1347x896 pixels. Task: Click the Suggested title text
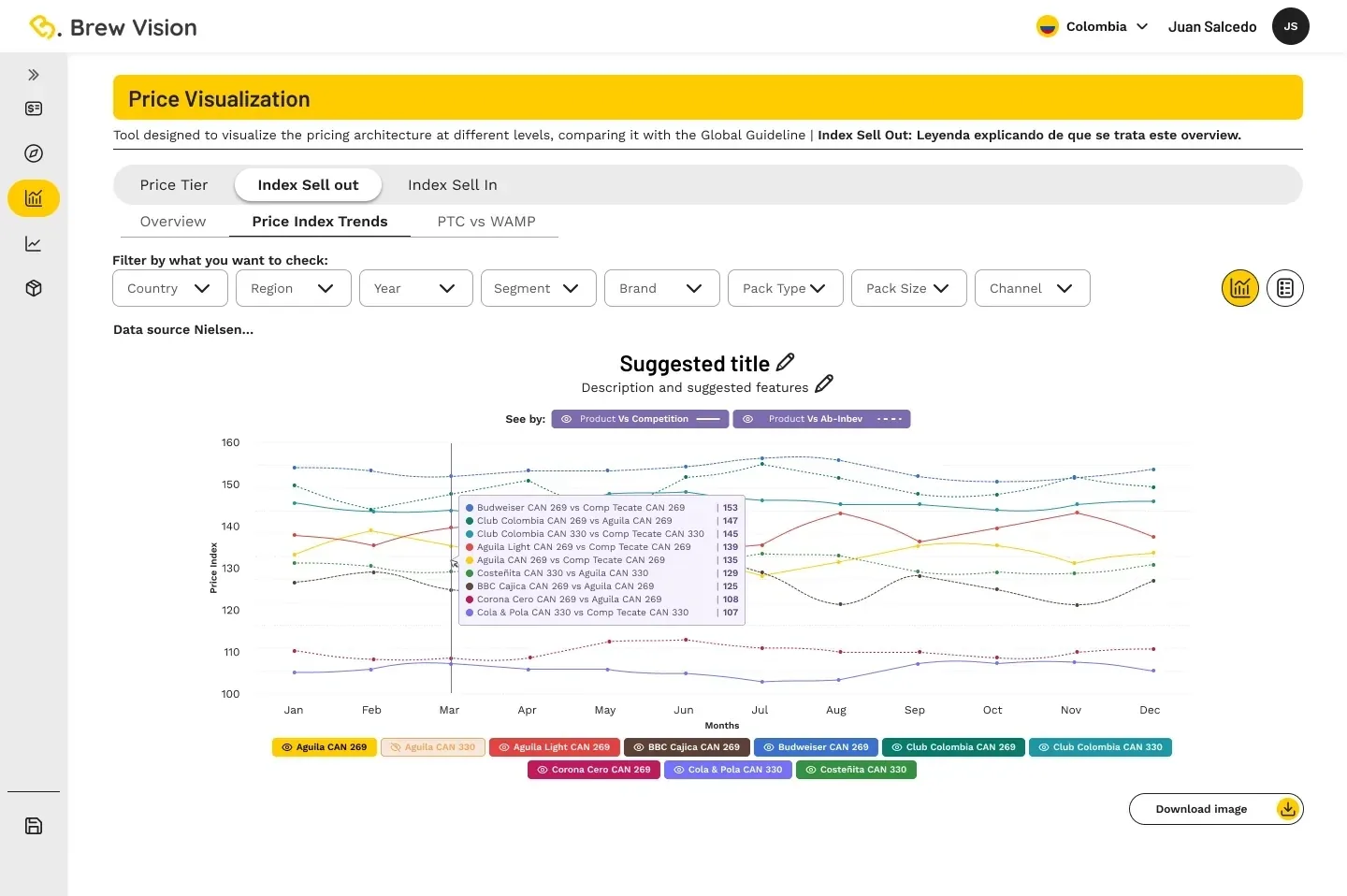pyautogui.click(x=694, y=364)
